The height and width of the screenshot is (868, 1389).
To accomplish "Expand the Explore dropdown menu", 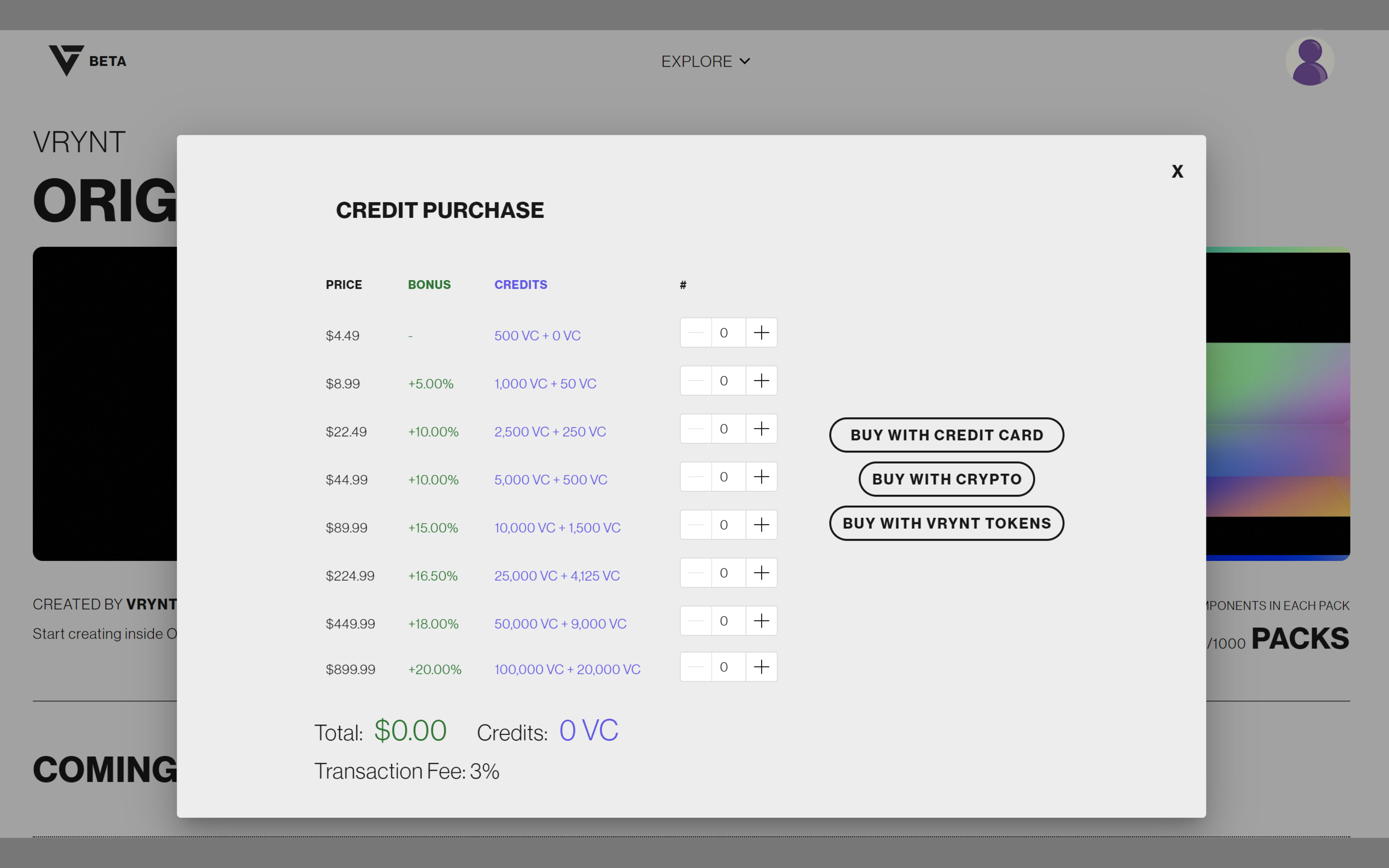I will click(705, 61).
